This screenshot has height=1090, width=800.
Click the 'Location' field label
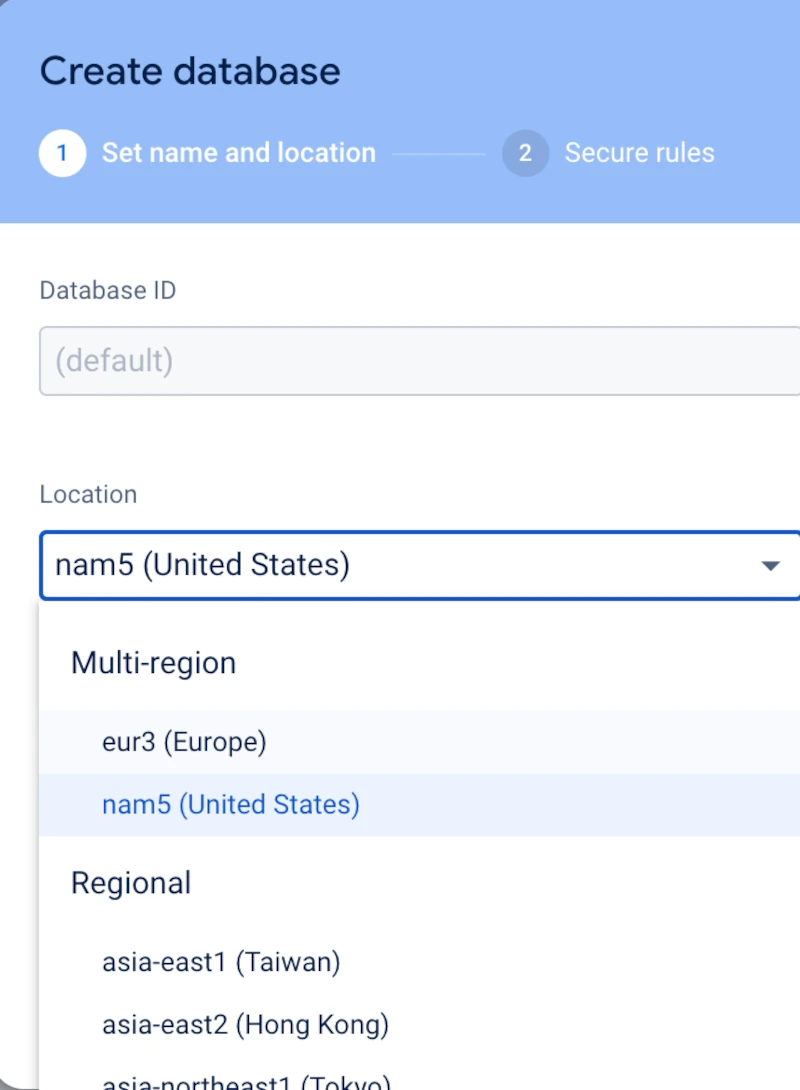tap(88, 494)
